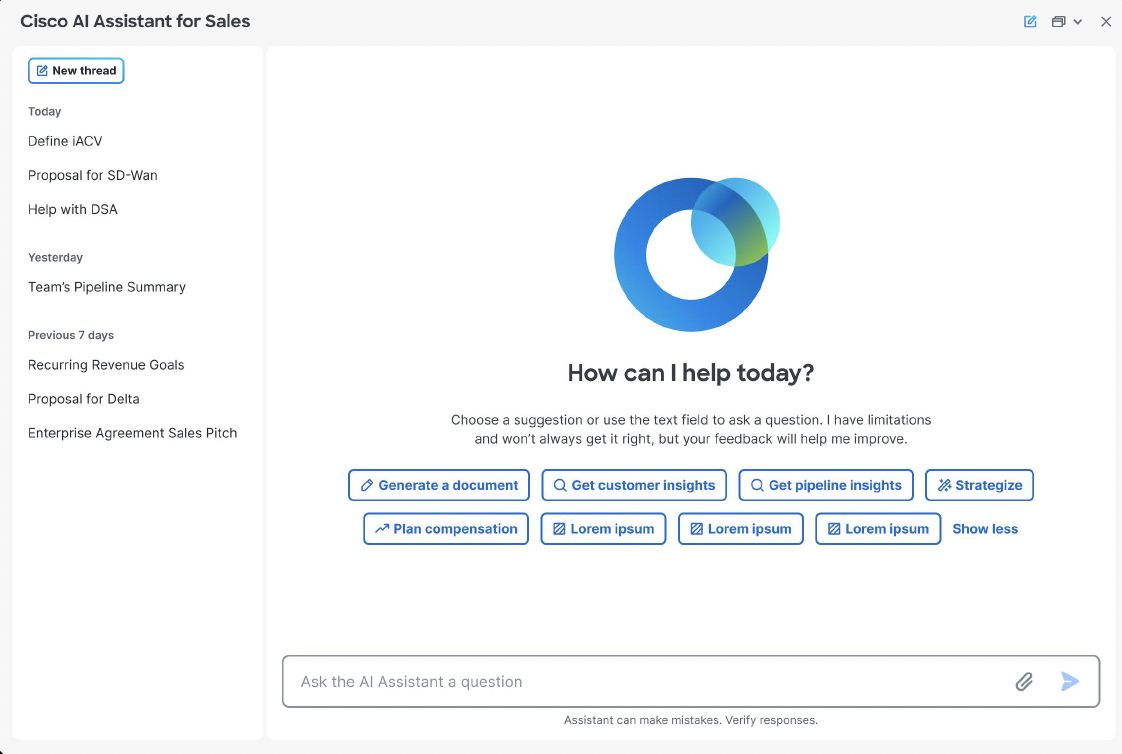
Task: Select Get customer insights suggestion
Action: click(634, 485)
